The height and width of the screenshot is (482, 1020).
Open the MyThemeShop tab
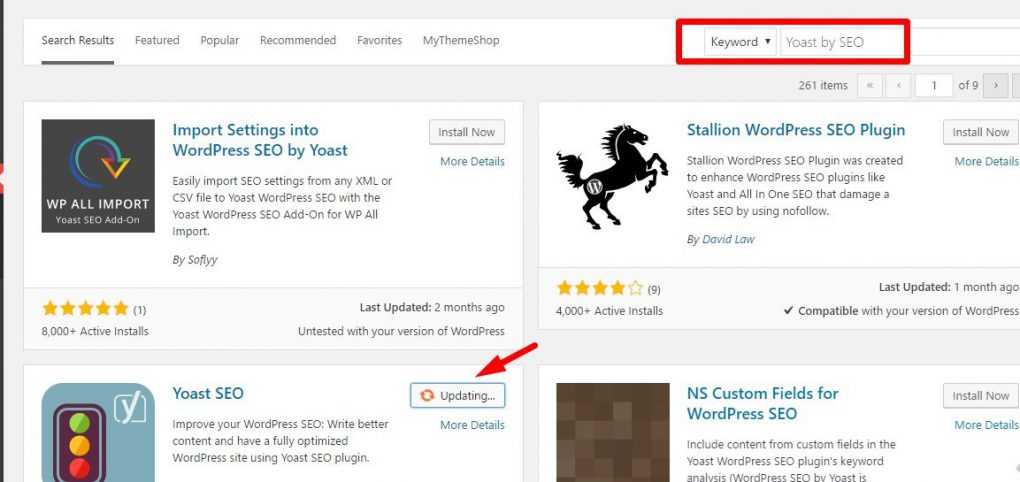(461, 40)
